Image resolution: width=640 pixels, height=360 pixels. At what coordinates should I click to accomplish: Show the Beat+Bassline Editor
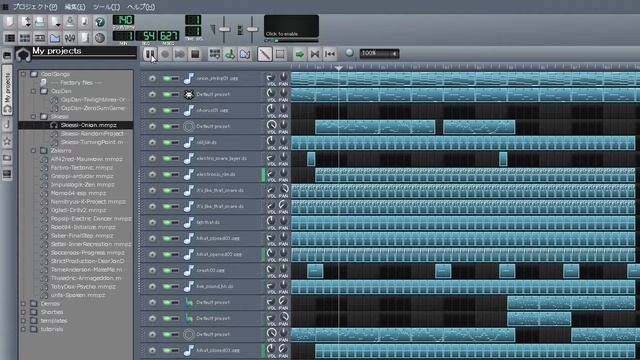click(x=25, y=38)
